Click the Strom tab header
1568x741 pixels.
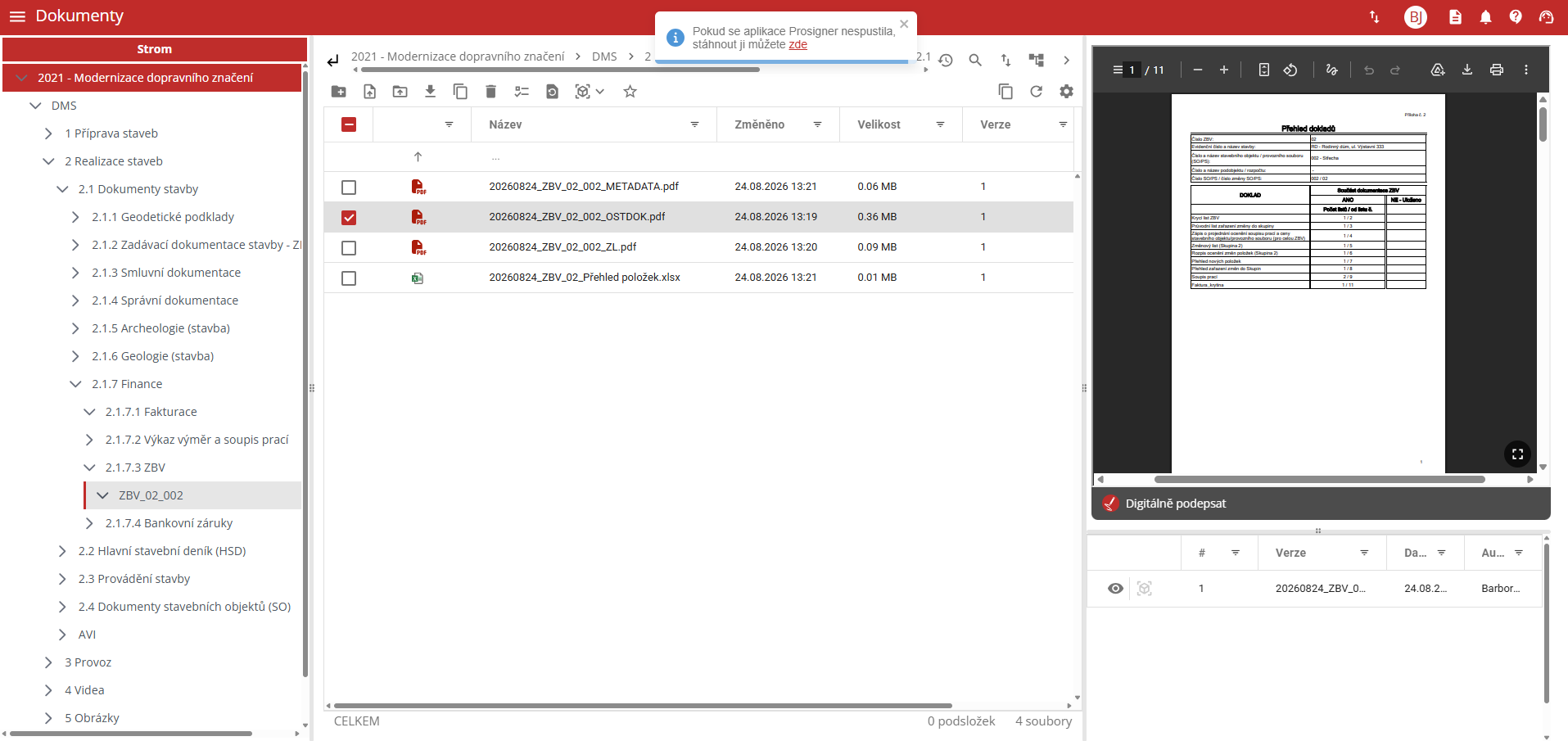(155, 49)
